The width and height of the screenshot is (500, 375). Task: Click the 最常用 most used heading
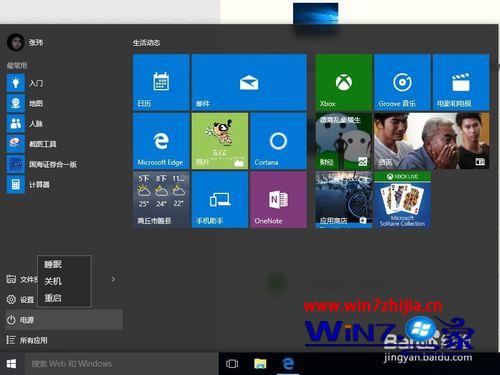(x=17, y=65)
